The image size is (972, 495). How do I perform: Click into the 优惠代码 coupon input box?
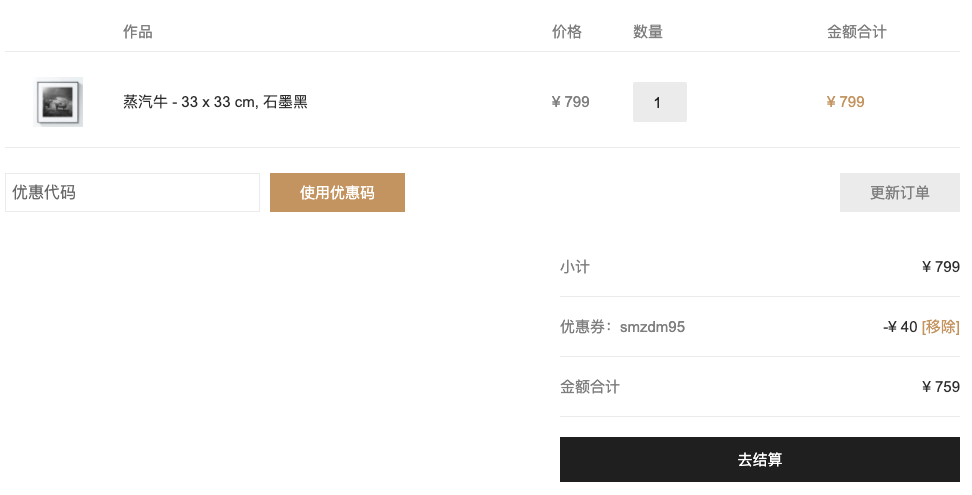point(132,193)
